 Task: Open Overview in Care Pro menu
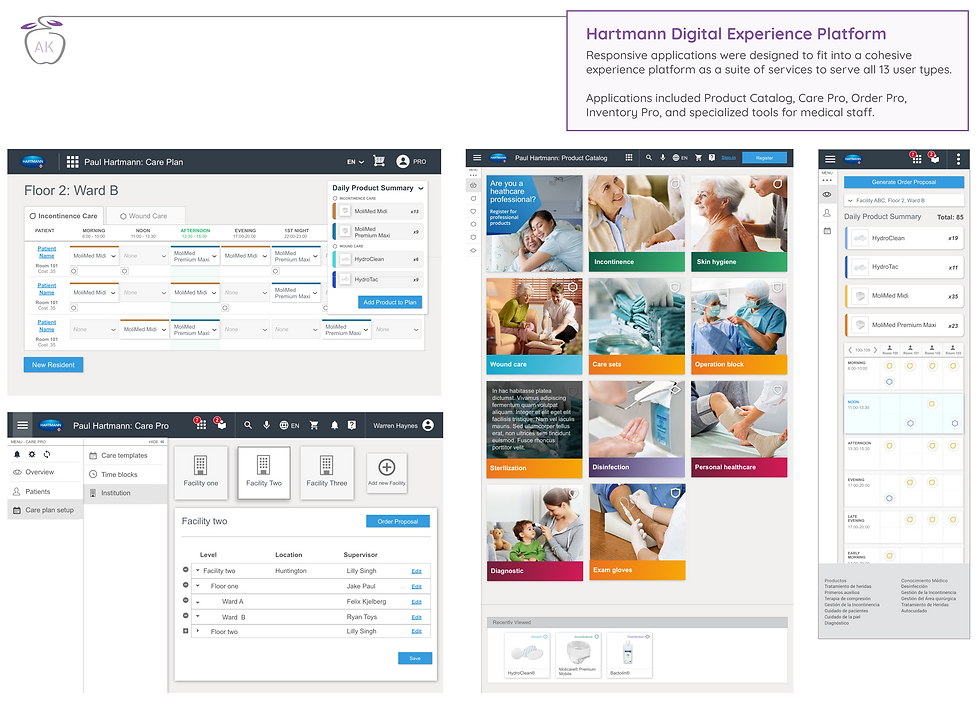point(39,472)
